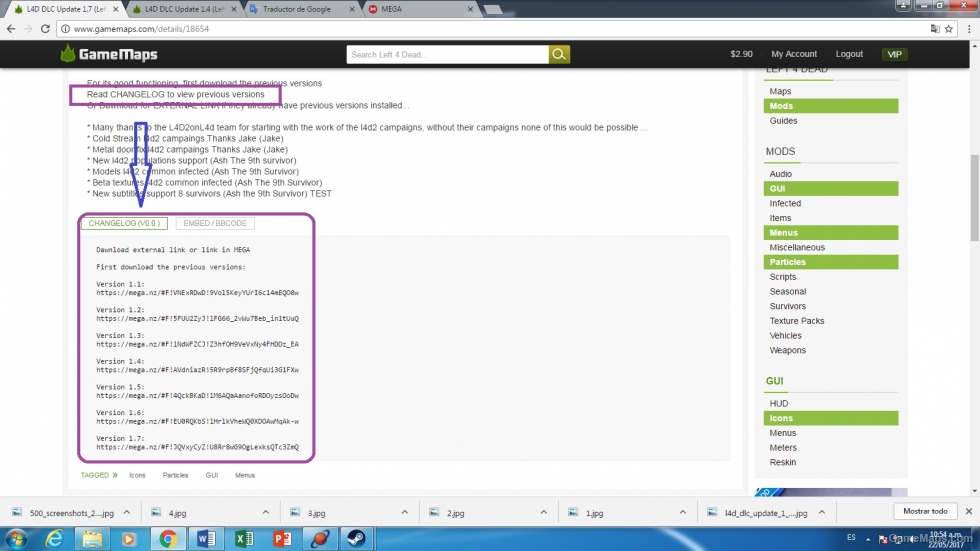Click the browser Forward arrow
The image size is (980, 551).
coord(28,29)
